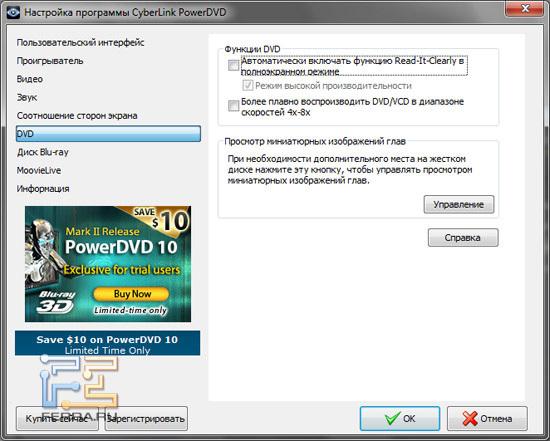This screenshot has height=441, width=550.
Task: Click the Зарегистрировать button
Action: point(146,419)
